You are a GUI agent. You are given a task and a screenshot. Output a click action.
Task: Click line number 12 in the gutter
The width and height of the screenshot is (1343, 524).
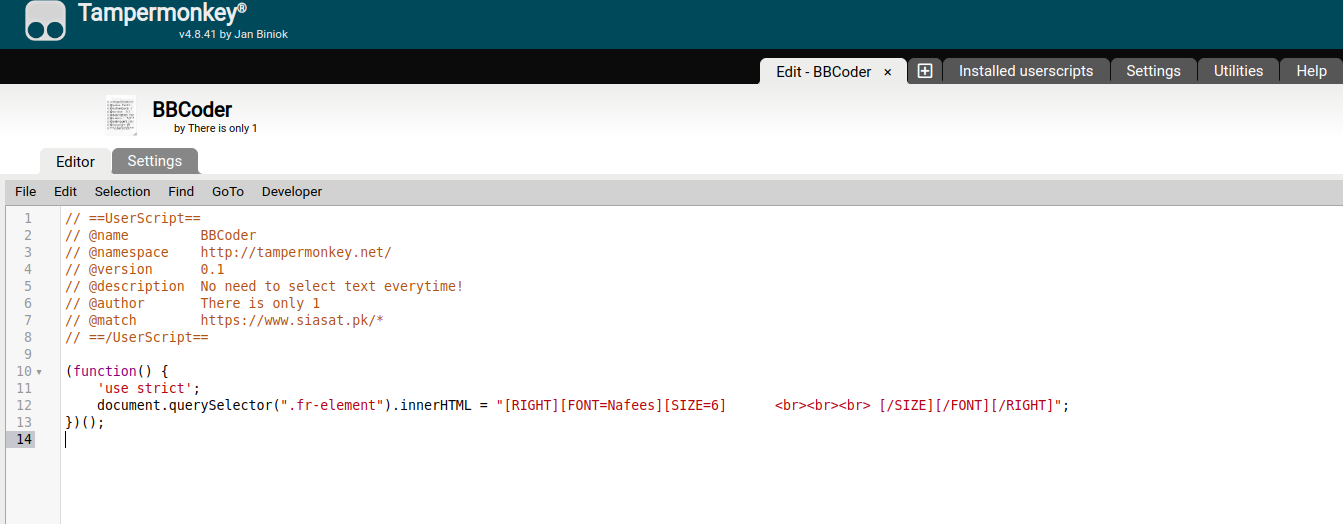(24, 405)
